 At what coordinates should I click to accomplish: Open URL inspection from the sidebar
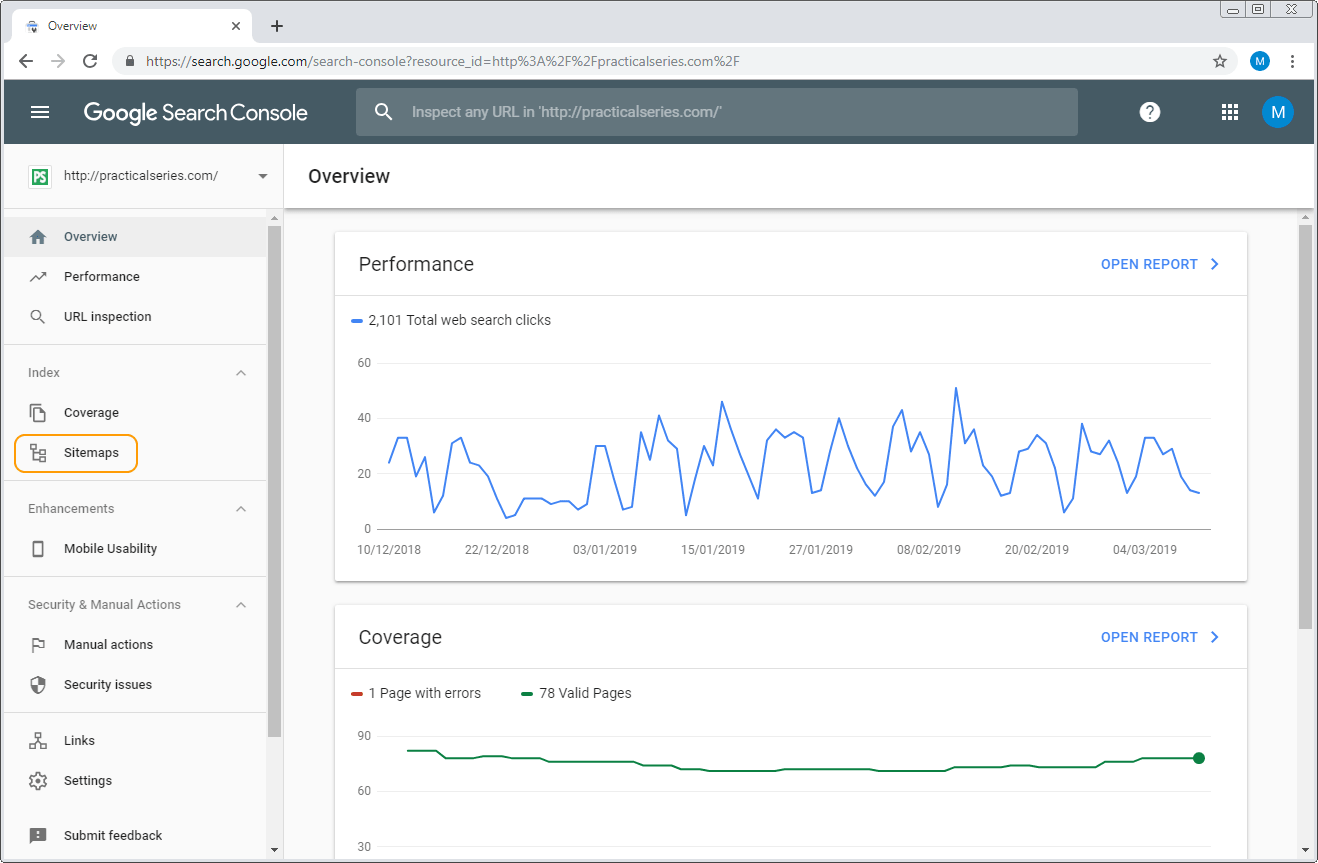click(135, 317)
